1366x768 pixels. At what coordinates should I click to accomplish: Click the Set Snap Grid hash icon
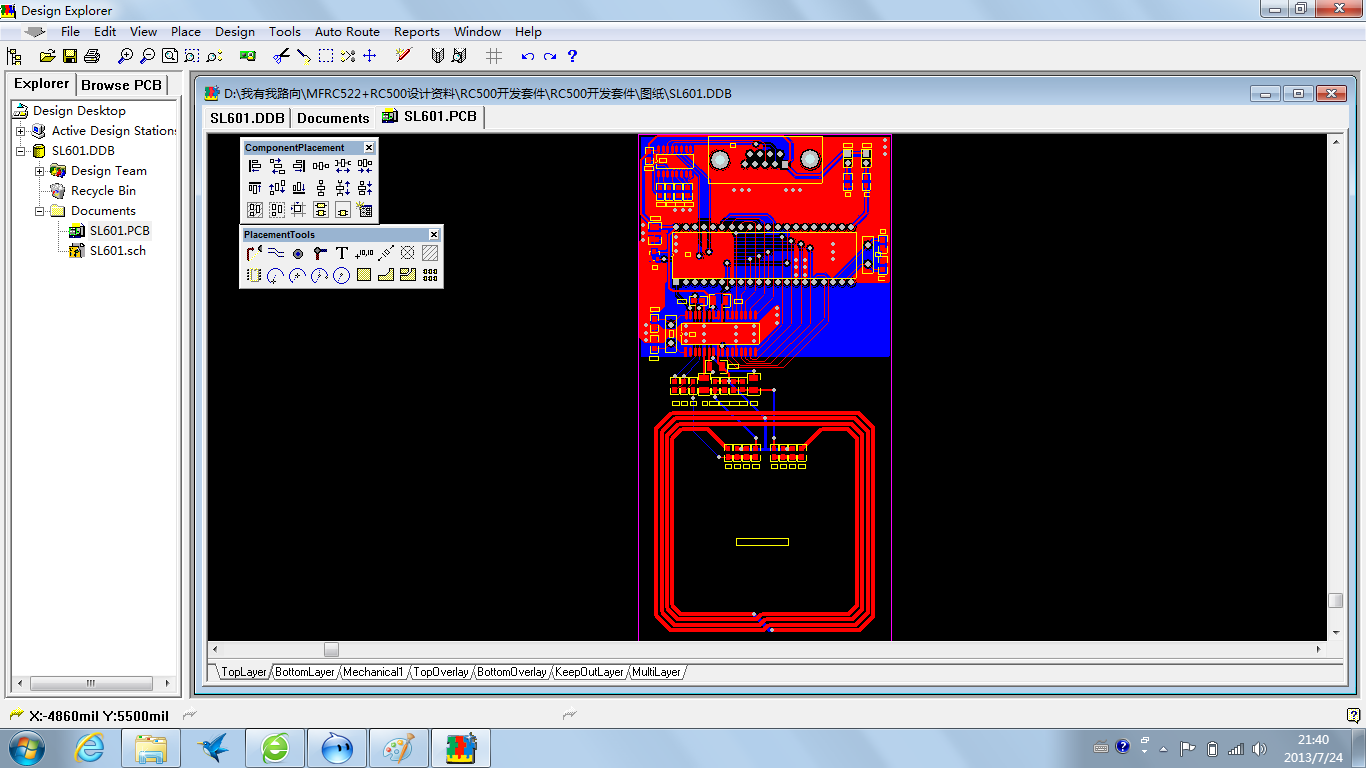click(494, 56)
